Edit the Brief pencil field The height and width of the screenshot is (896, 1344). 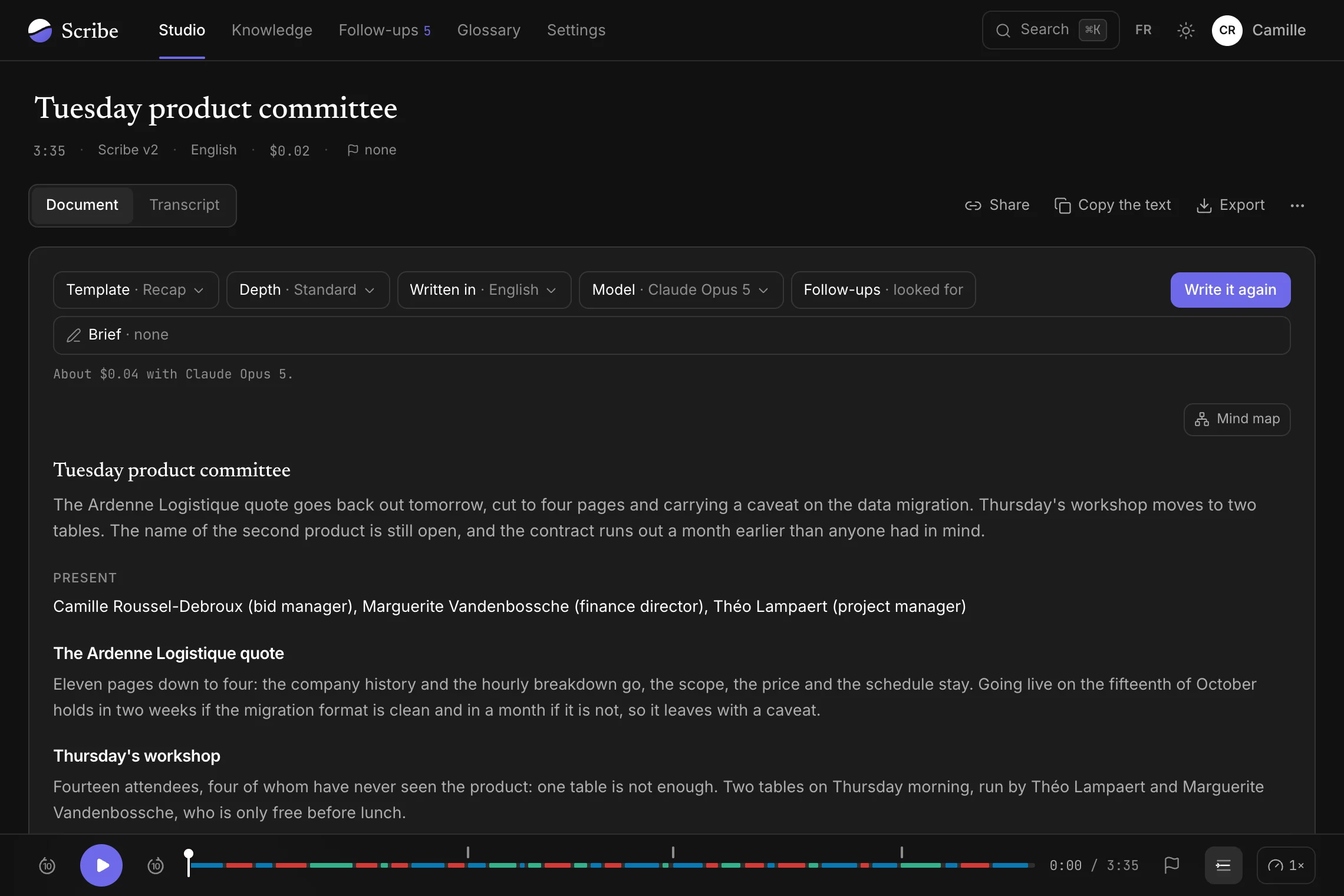tap(671, 335)
